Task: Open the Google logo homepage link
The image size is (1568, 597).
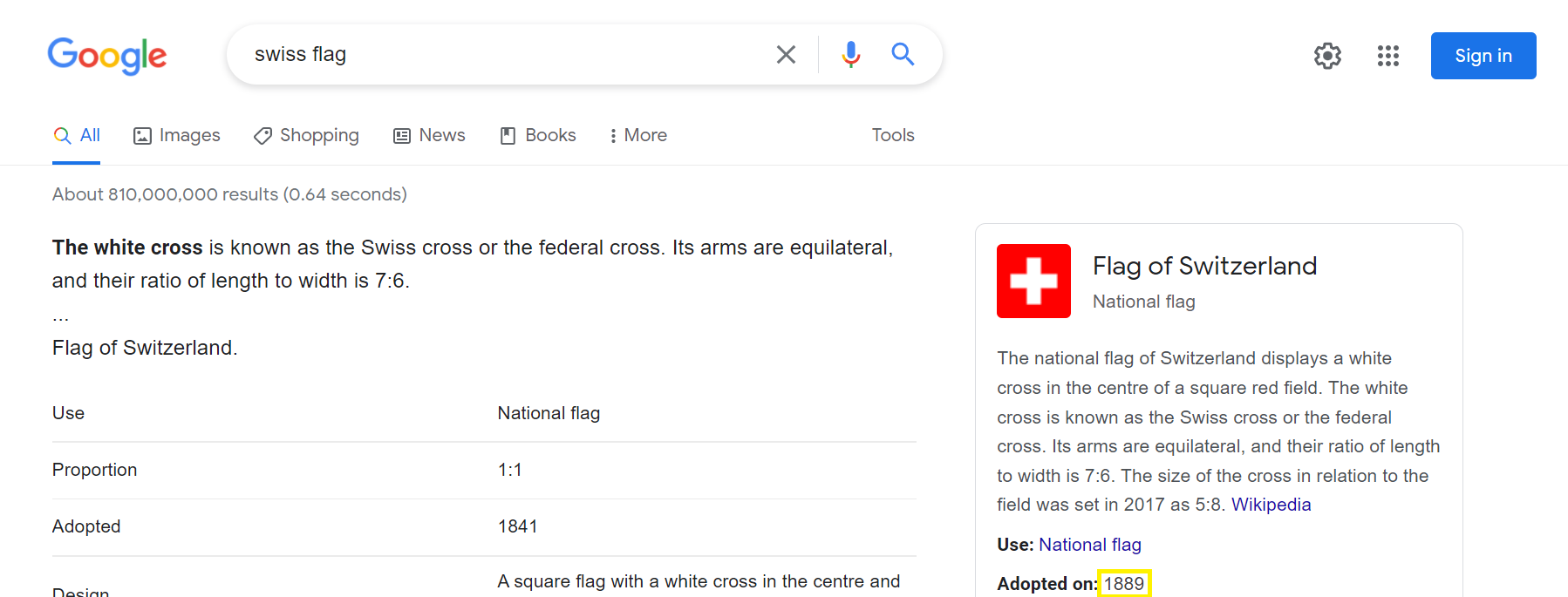Action: pyautogui.click(x=107, y=56)
